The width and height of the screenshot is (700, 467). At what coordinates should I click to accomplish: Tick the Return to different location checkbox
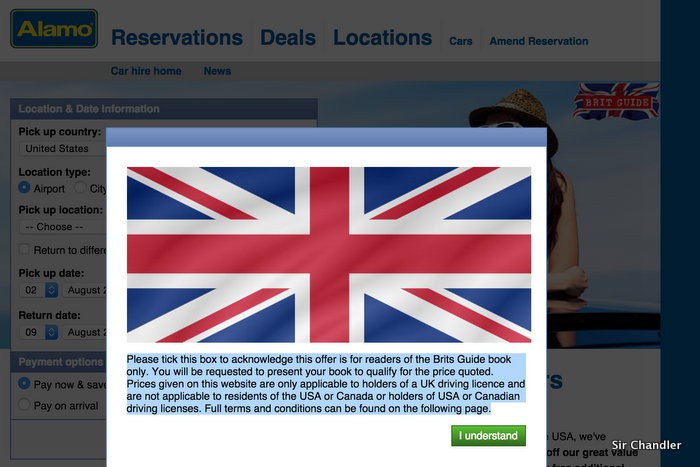[x=24, y=249]
